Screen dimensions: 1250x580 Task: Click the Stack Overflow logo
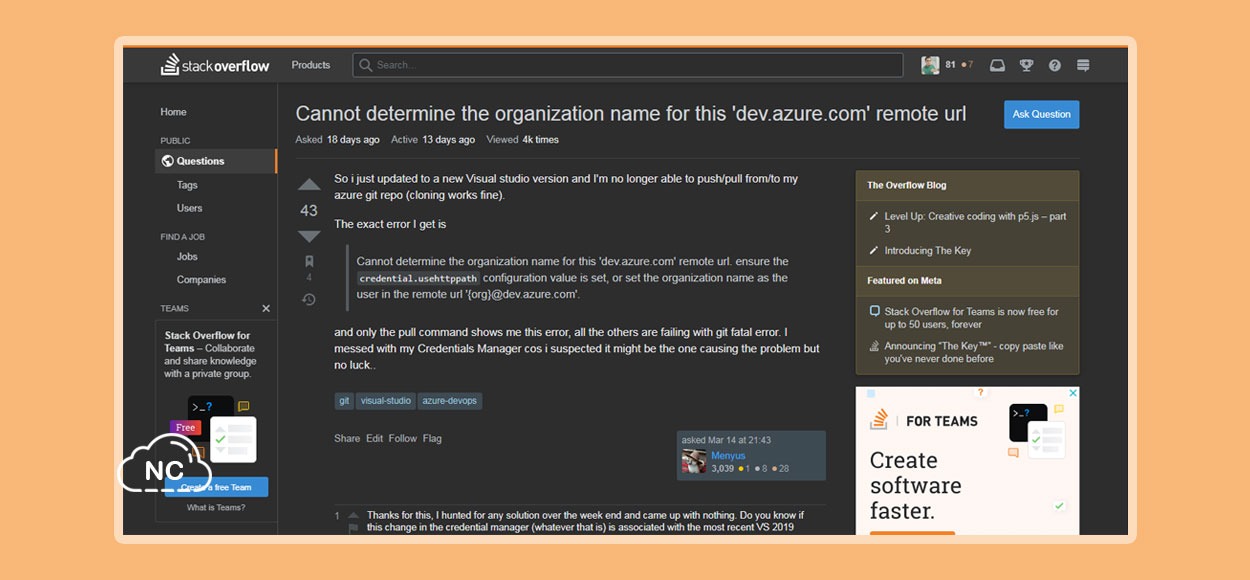click(x=215, y=65)
